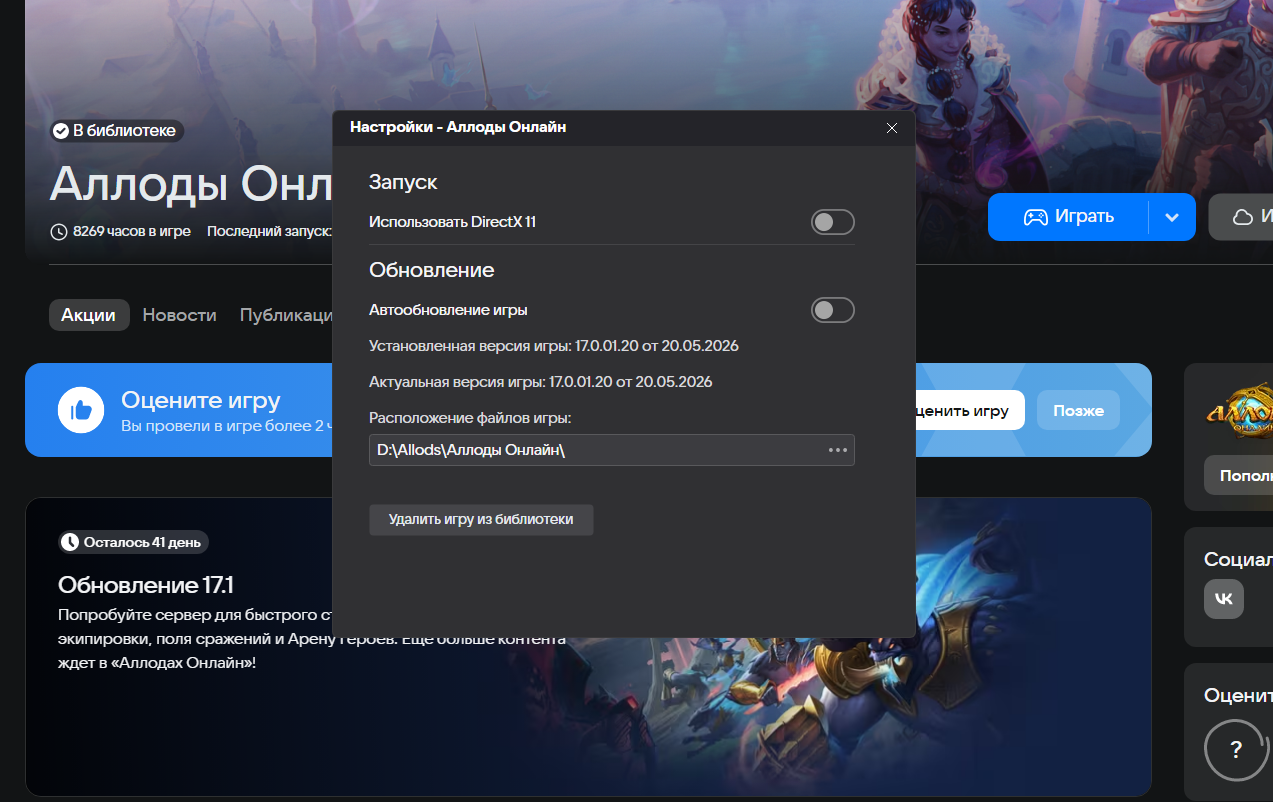Image resolution: width=1273 pixels, height=802 pixels.
Task: Open the VK social network icon
Action: (x=1224, y=599)
